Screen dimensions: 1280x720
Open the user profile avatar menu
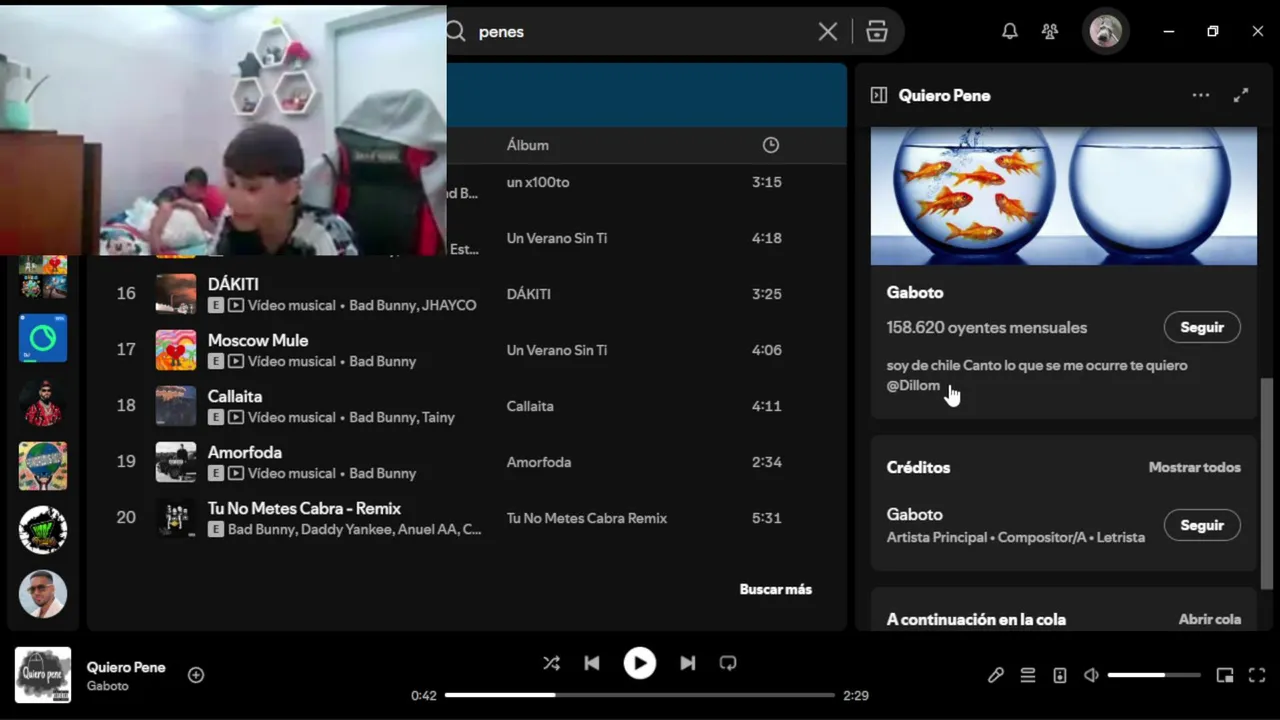point(1105,32)
